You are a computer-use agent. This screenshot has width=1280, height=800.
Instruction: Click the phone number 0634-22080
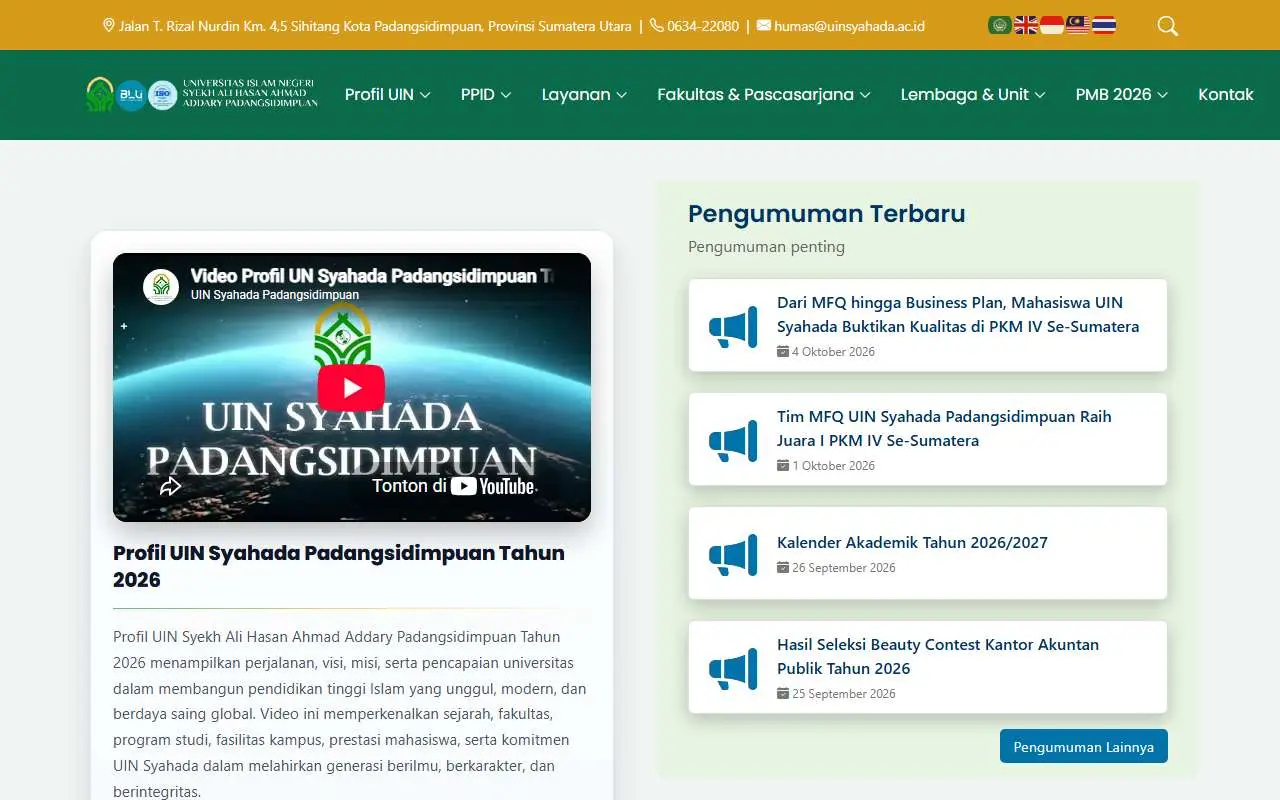pos(703,26)
